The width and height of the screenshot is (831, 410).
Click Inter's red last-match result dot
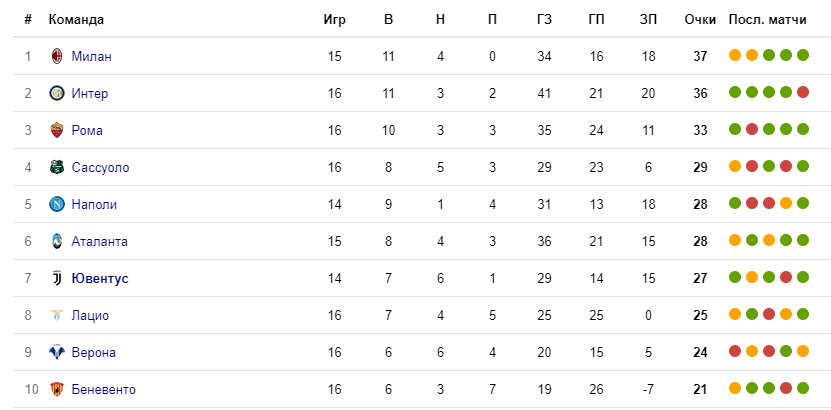[x=803, y=92]
